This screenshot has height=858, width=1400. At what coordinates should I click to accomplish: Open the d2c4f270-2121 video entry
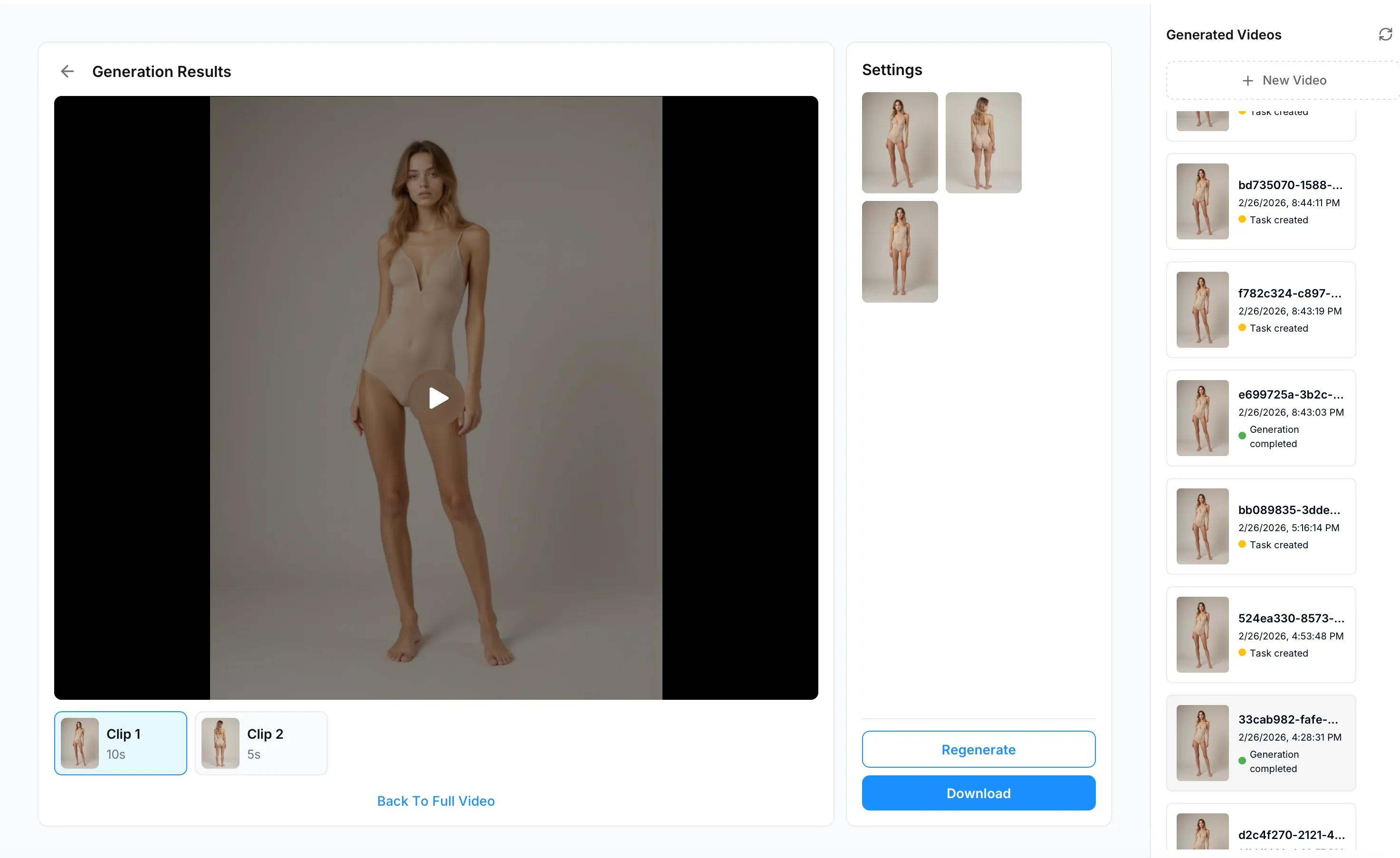point(1261,830)
